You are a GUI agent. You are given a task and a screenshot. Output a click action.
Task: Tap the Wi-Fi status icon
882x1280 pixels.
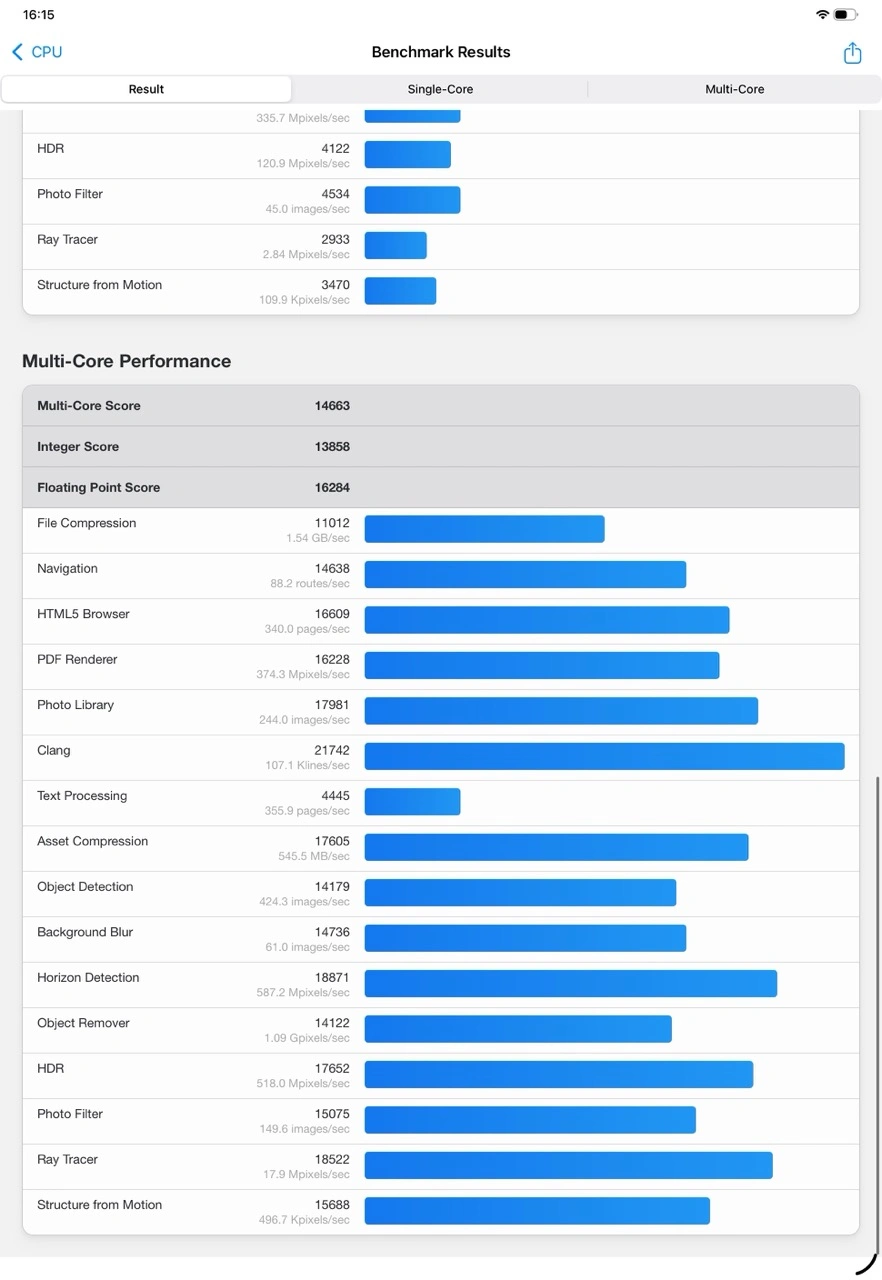822,15
